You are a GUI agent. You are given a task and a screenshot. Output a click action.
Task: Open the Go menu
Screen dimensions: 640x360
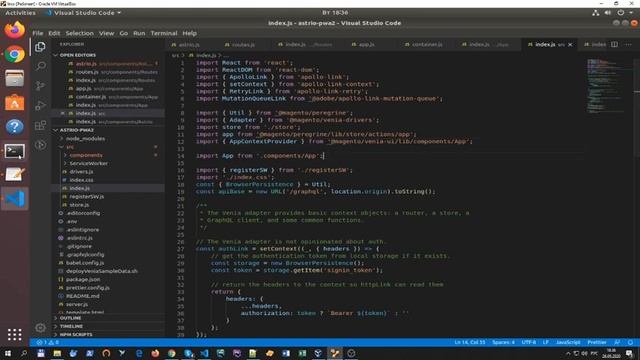click(124, 33)
